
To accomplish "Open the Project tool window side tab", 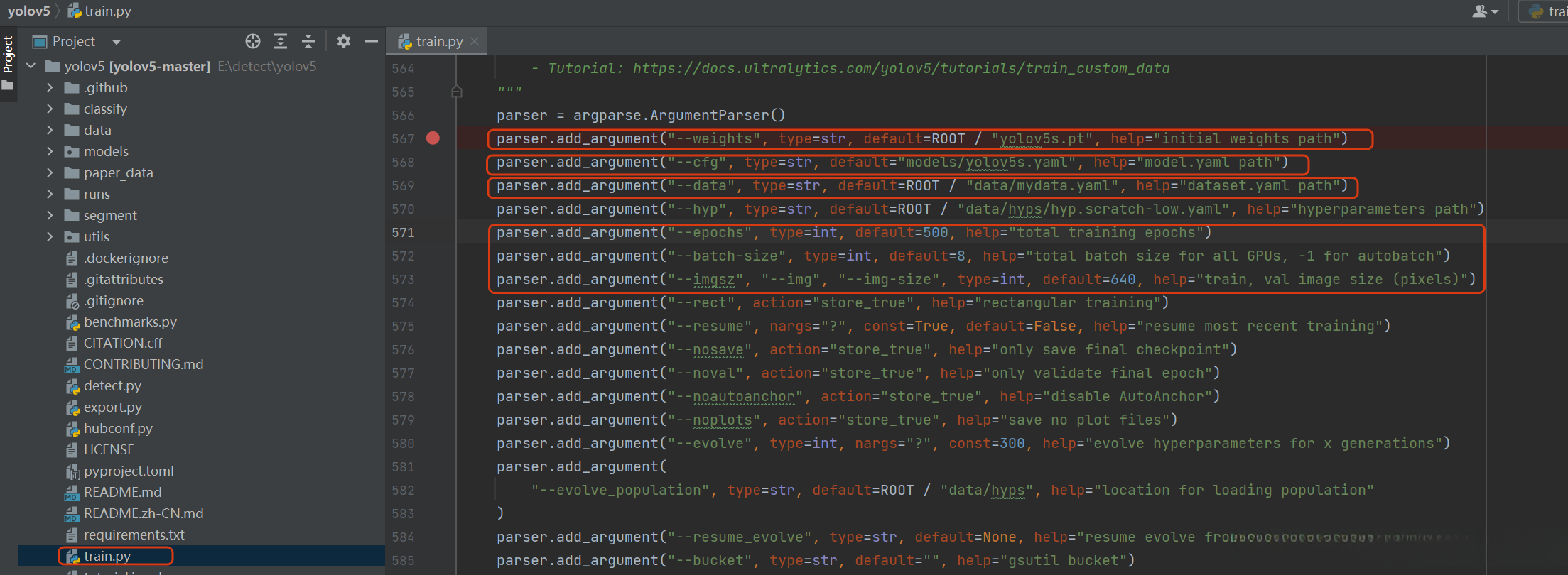I will (x=9, y=64).
